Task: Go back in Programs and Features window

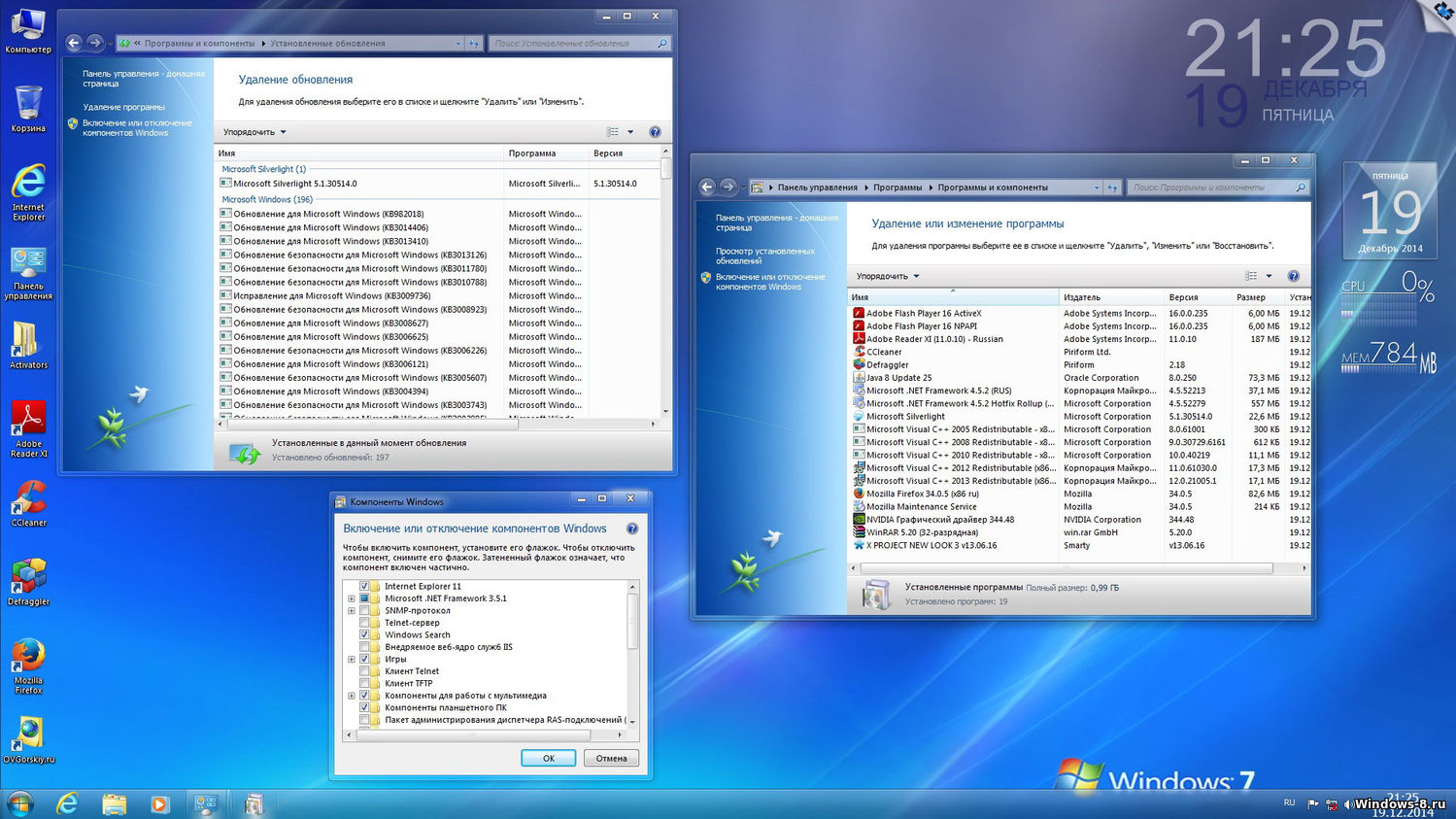Action: tap(707, 187)
